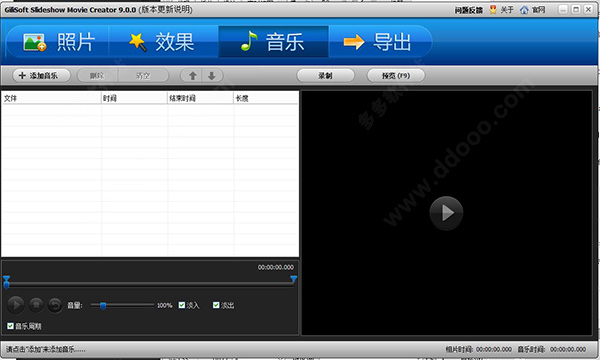This screenshot has width=600, height=360.
Task: Click the home icon next to 官网
Action: [524, 10]
